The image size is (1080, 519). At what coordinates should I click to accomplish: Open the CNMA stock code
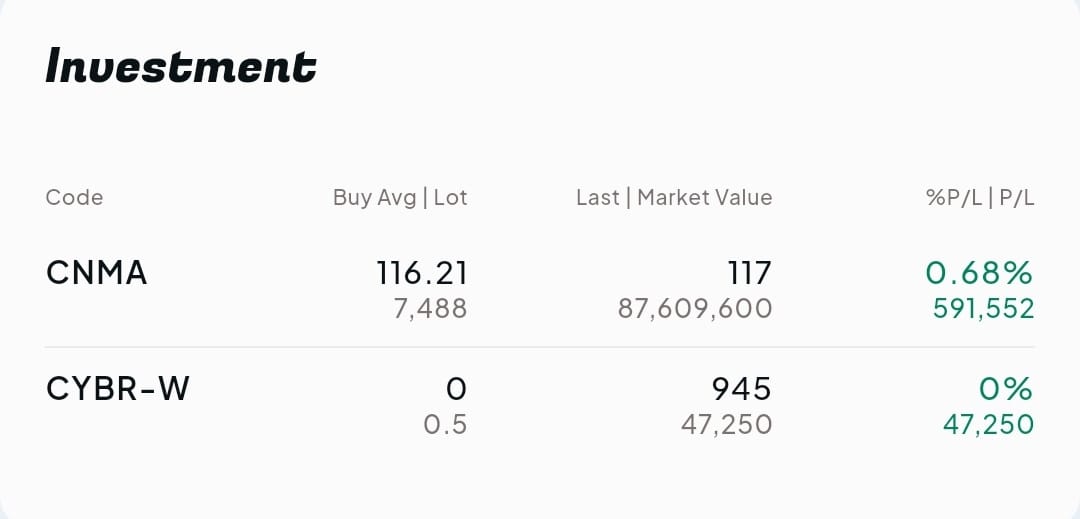click(x=97, y=272)
